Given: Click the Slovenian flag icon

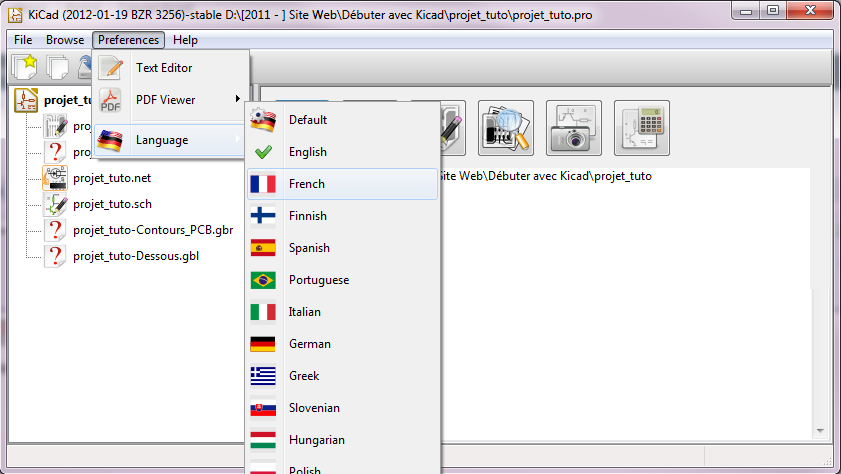Looking at the screenshot, I should pyautogui.click(x=263, y=408).
